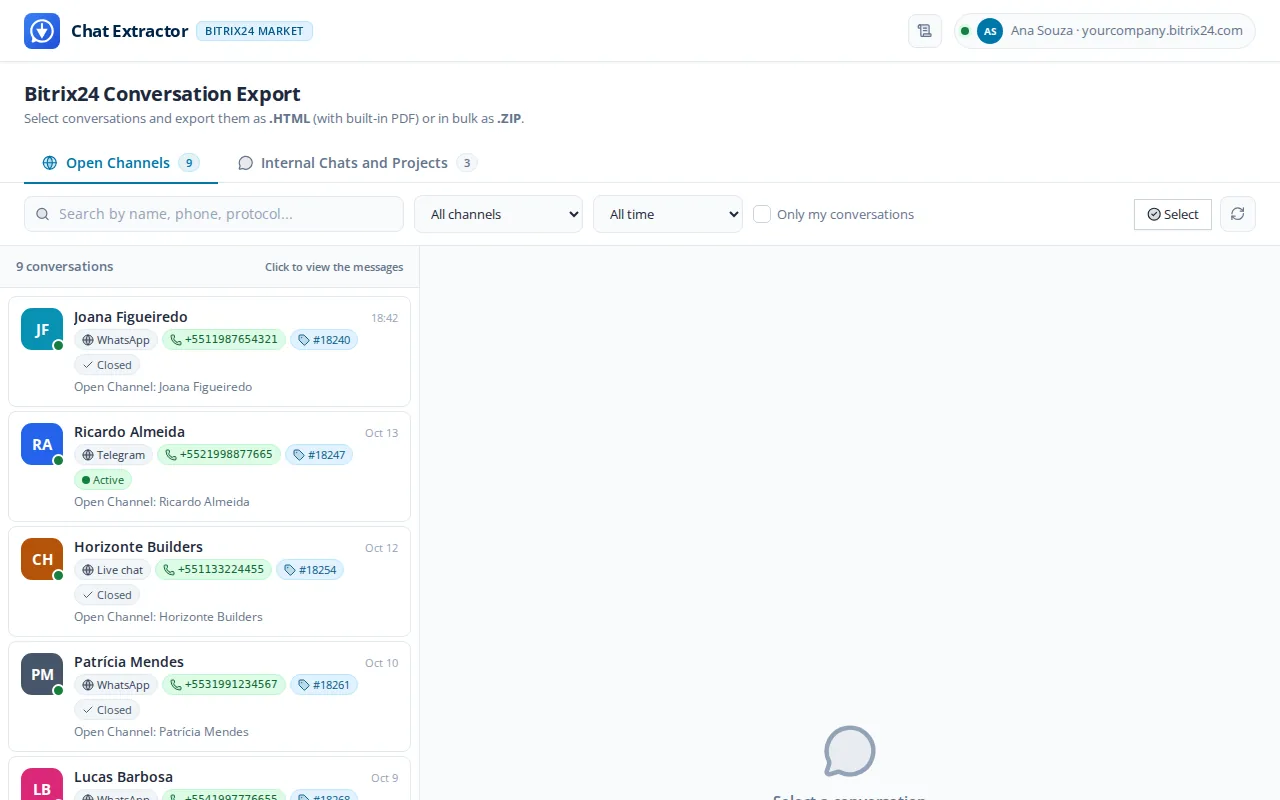Image resolution: width=1280 pixels, height=800 pixels.
Task: Open the scroll log icon in header
Action: 925,31
